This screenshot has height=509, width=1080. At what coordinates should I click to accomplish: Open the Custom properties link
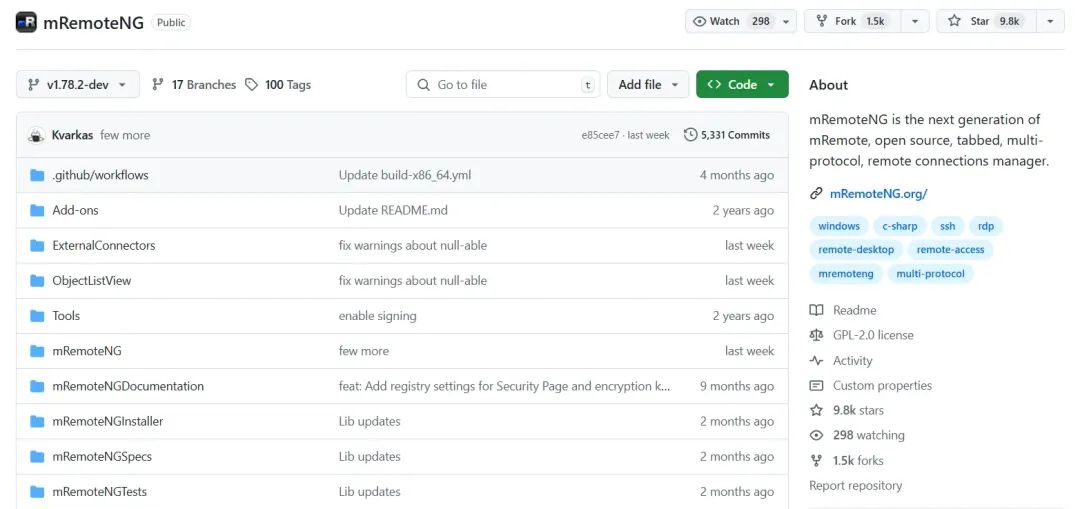point(882,386)
